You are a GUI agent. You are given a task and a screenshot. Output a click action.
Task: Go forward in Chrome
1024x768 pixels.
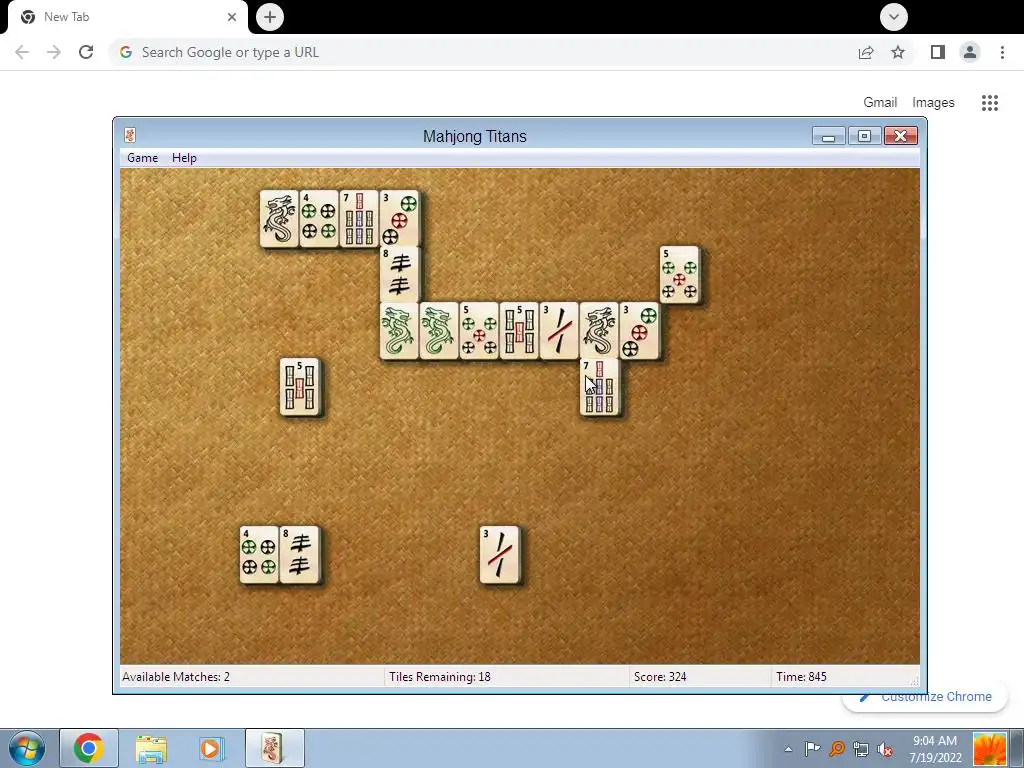point(54,52)
